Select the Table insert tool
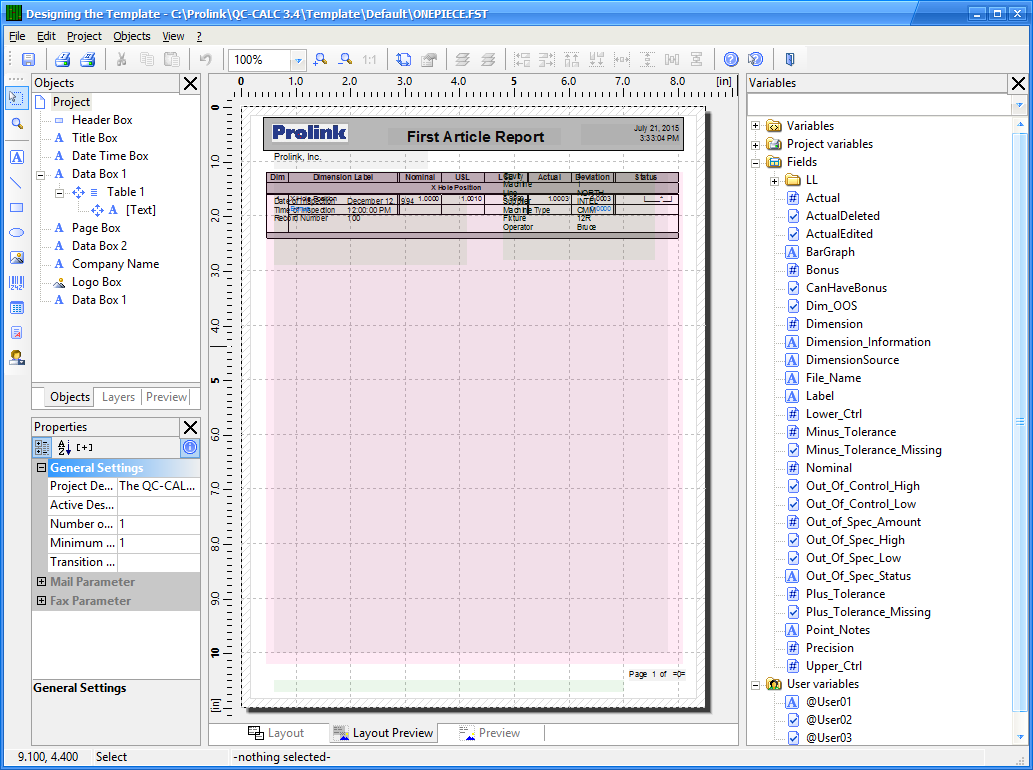The width and height of the screenshot is (1033, 770). [x=17, y=308]
